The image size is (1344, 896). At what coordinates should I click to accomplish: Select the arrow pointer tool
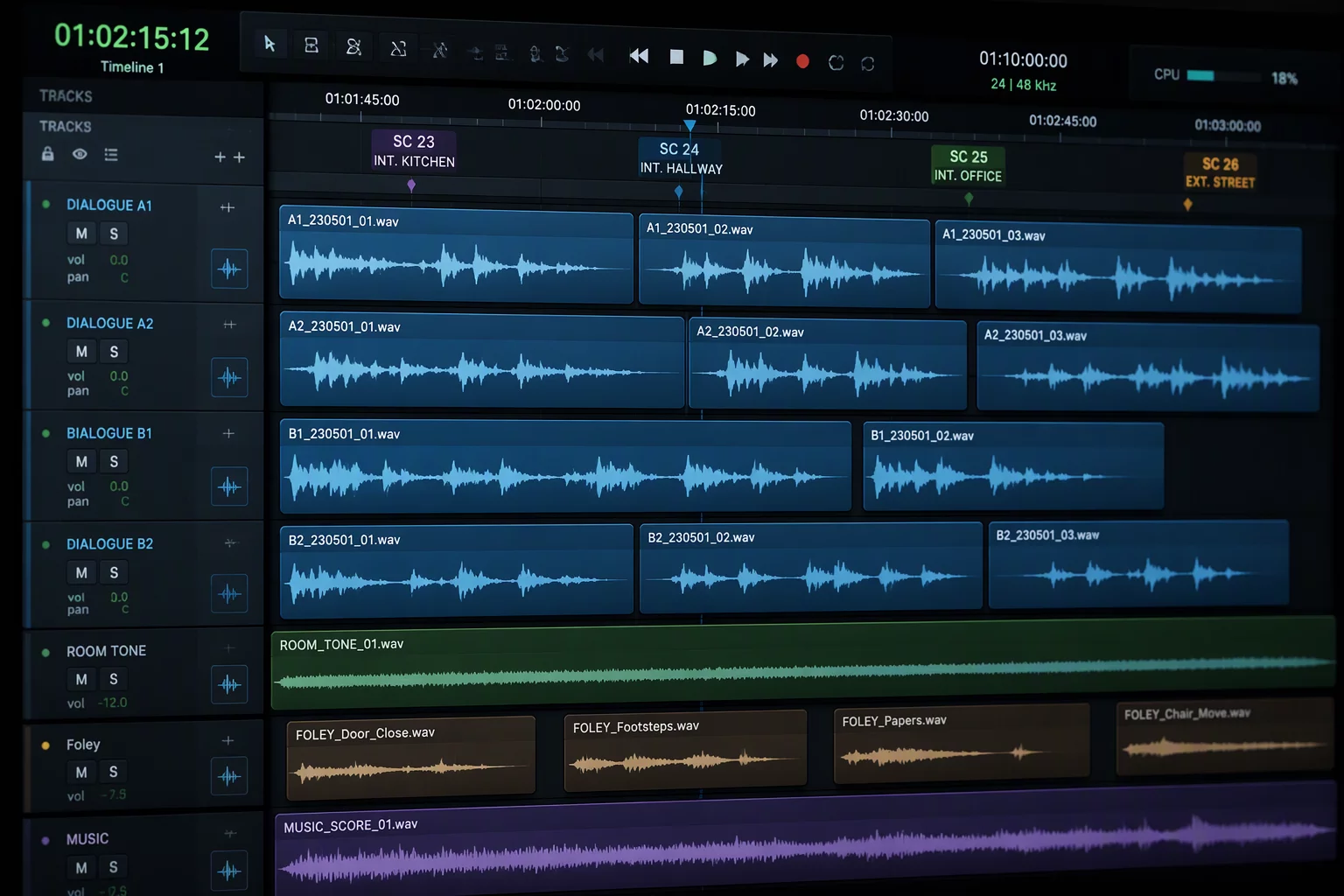pos(269,44)
